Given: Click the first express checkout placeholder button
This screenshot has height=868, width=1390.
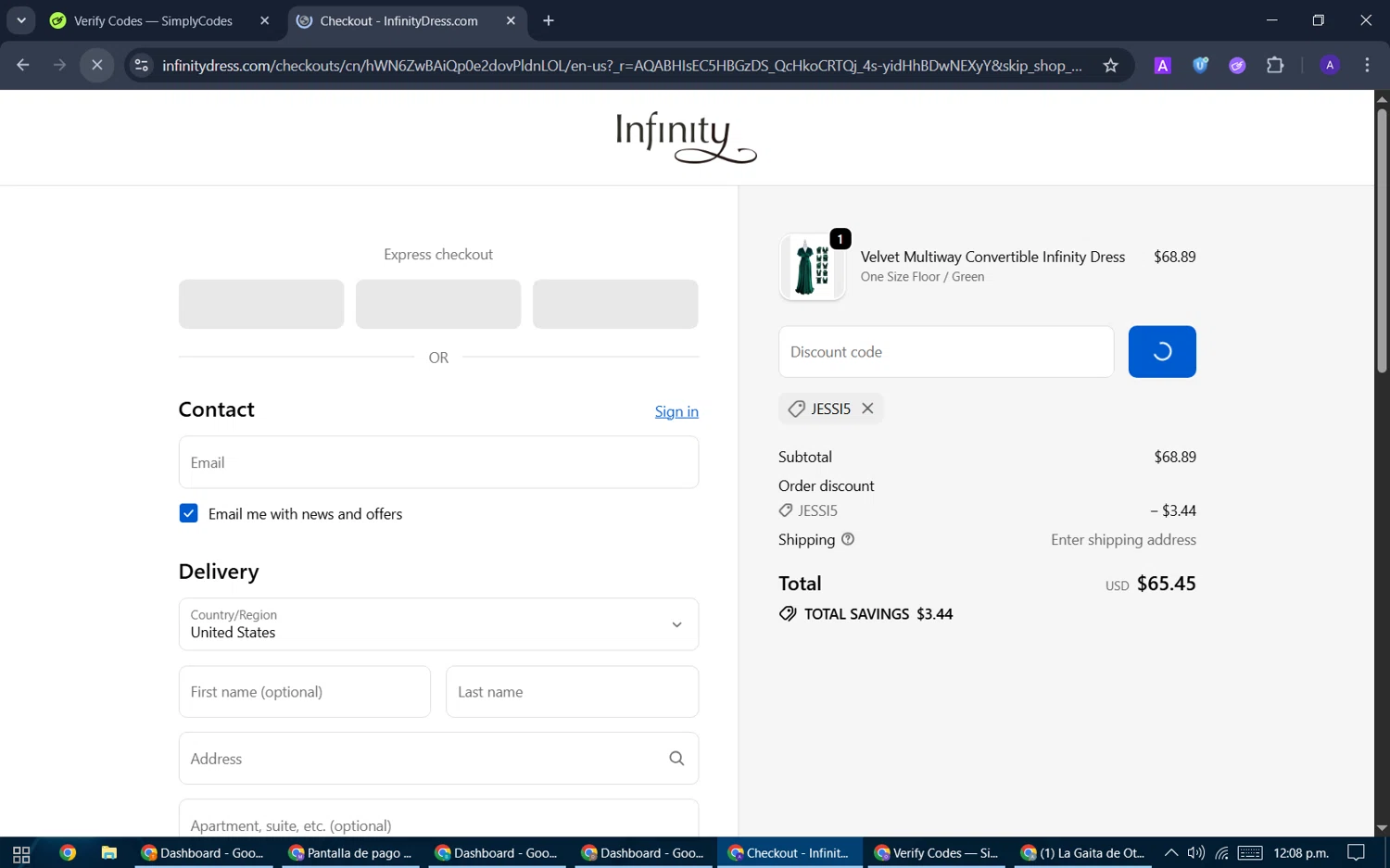Looking at the screenshot, I should tap(261, 304).
